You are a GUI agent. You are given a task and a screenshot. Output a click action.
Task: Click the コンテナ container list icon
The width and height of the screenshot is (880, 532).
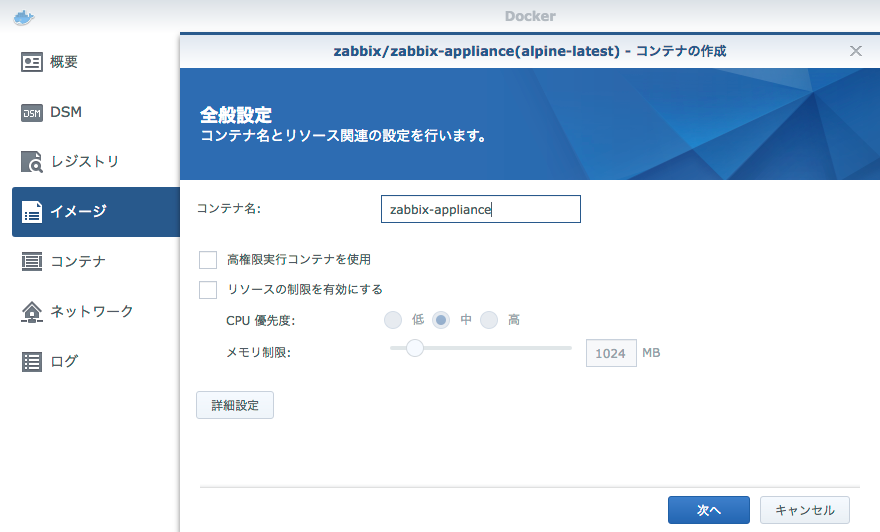31,262
